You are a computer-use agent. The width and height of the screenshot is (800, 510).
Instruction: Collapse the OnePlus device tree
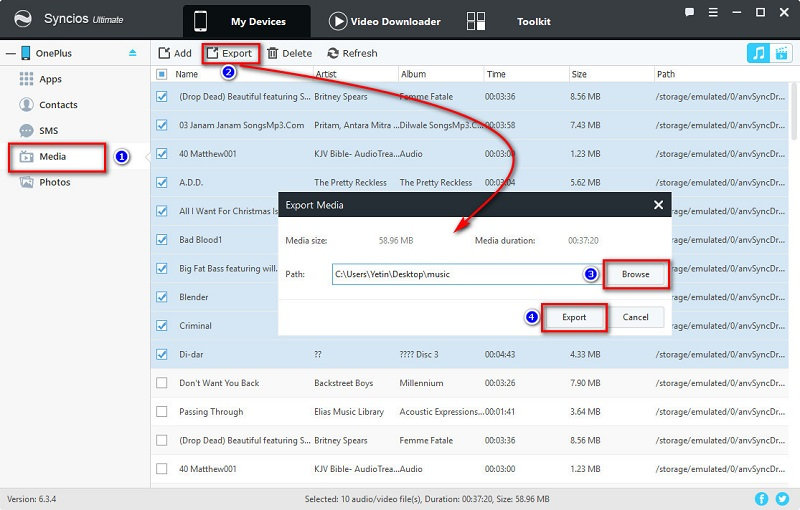pyautogui.click(x=11, y=53)
